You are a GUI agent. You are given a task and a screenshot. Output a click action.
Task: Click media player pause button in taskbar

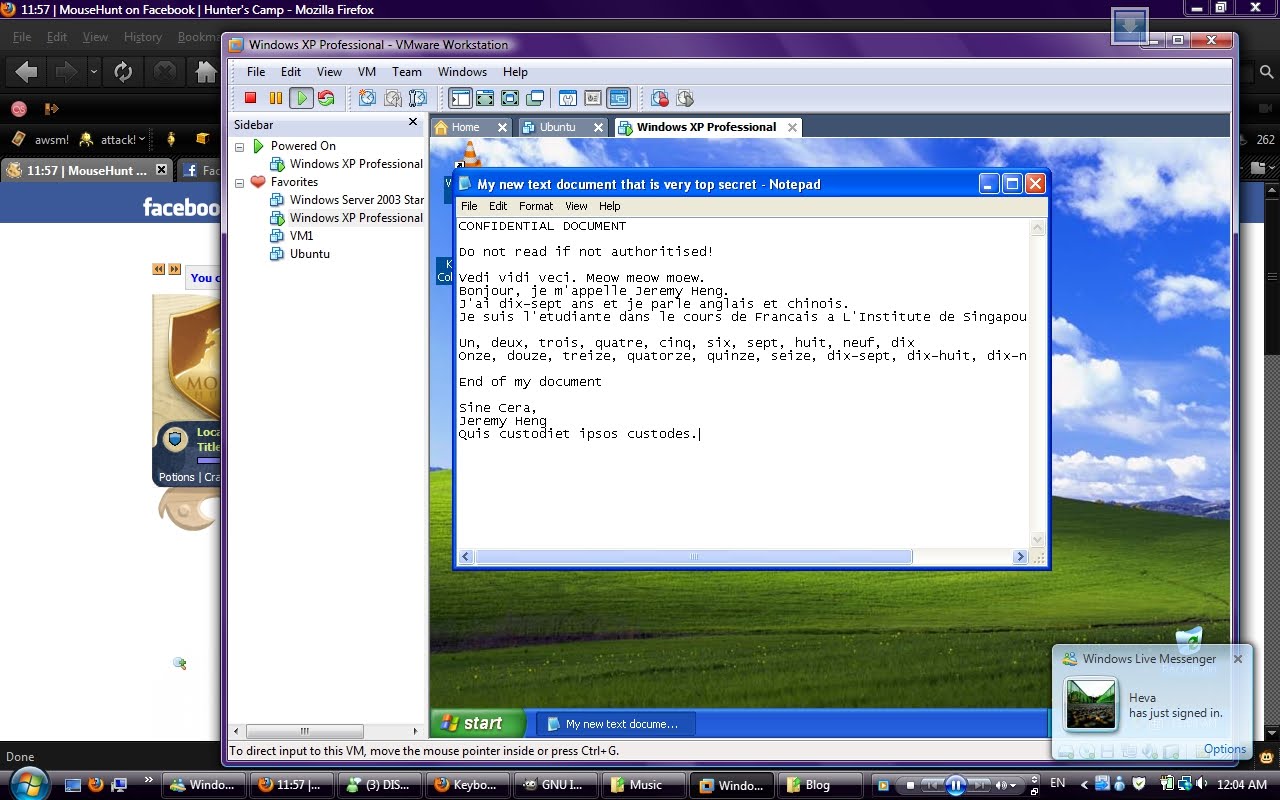coord(956,785)
